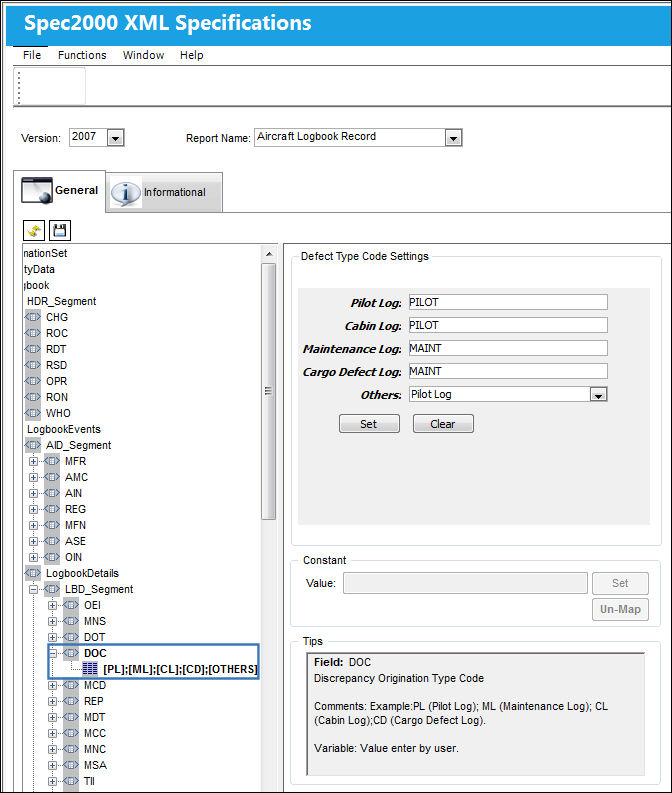Select the LogbookEvents tree item
The width and height of the screenshot is (672, 793).
click(64, 429)
